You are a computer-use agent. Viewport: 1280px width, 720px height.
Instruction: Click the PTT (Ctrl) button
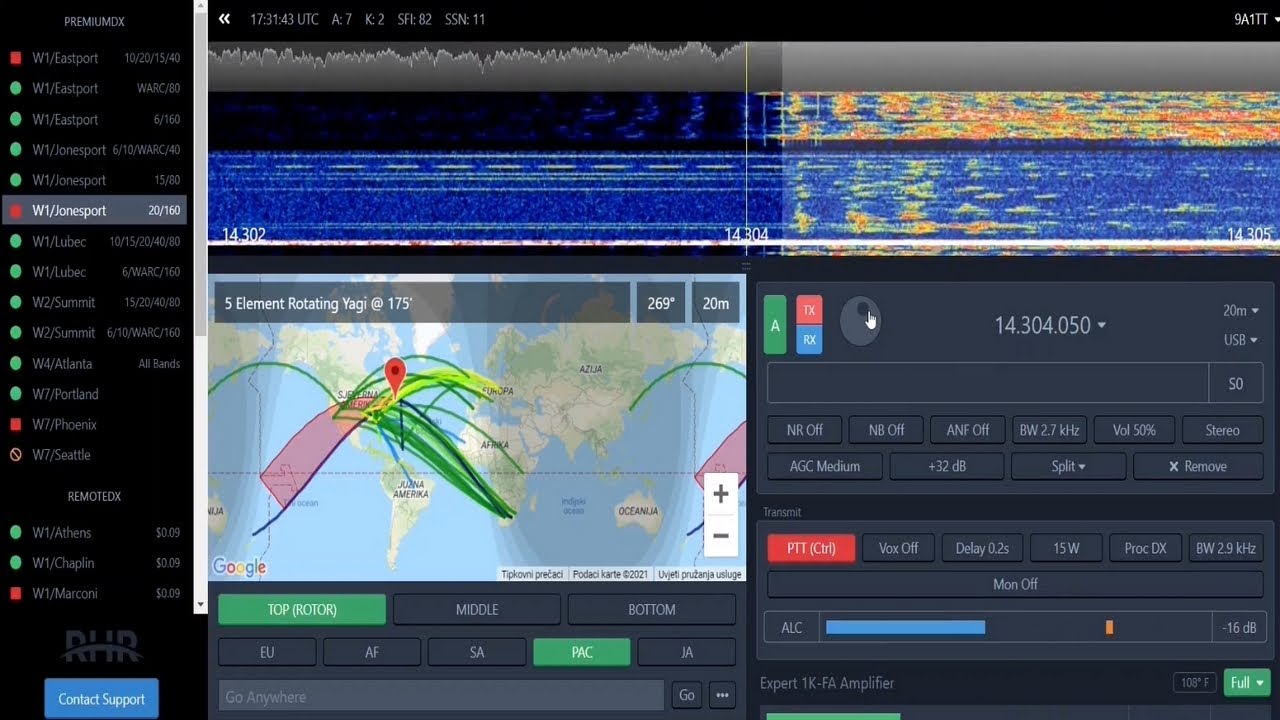(x=811, y=548)
